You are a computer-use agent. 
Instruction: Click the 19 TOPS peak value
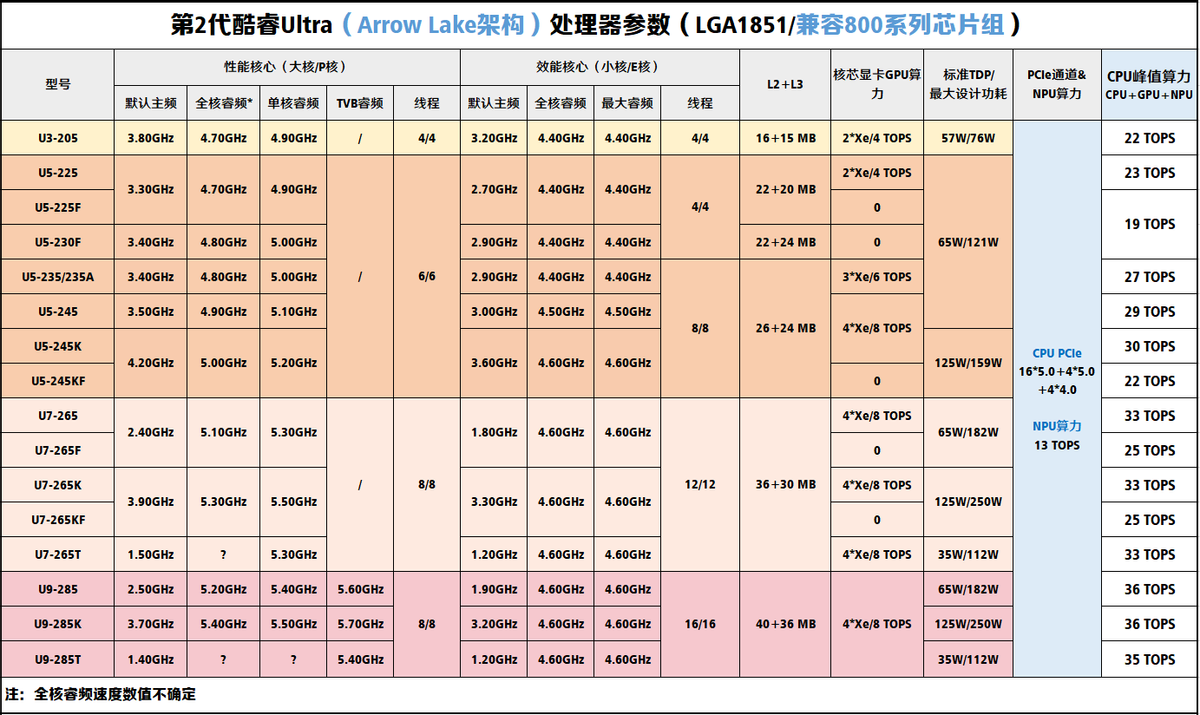tap(1149, 225)
